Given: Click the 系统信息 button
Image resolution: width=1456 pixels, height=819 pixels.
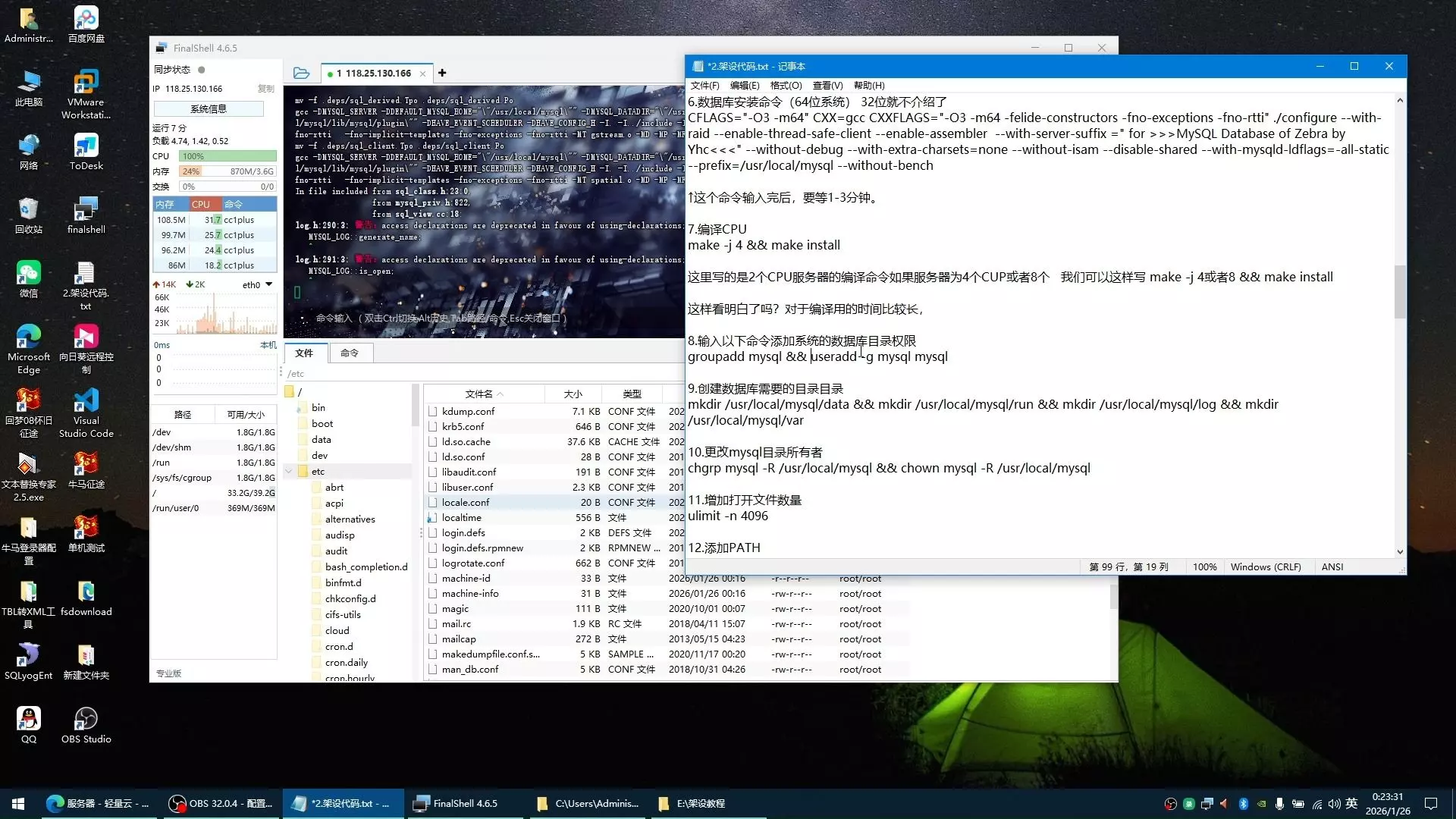Looking at the screenshot, I should click(209, 109).
